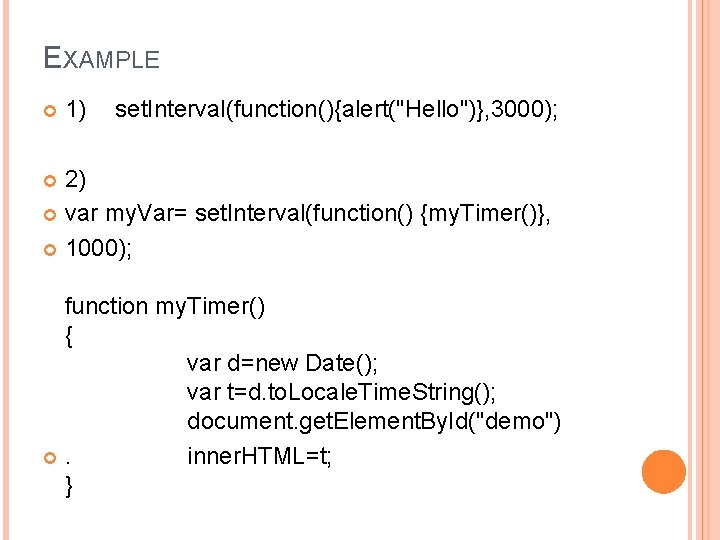
Task: Click the "1000);" text
Action: click(x=98, y=249)
